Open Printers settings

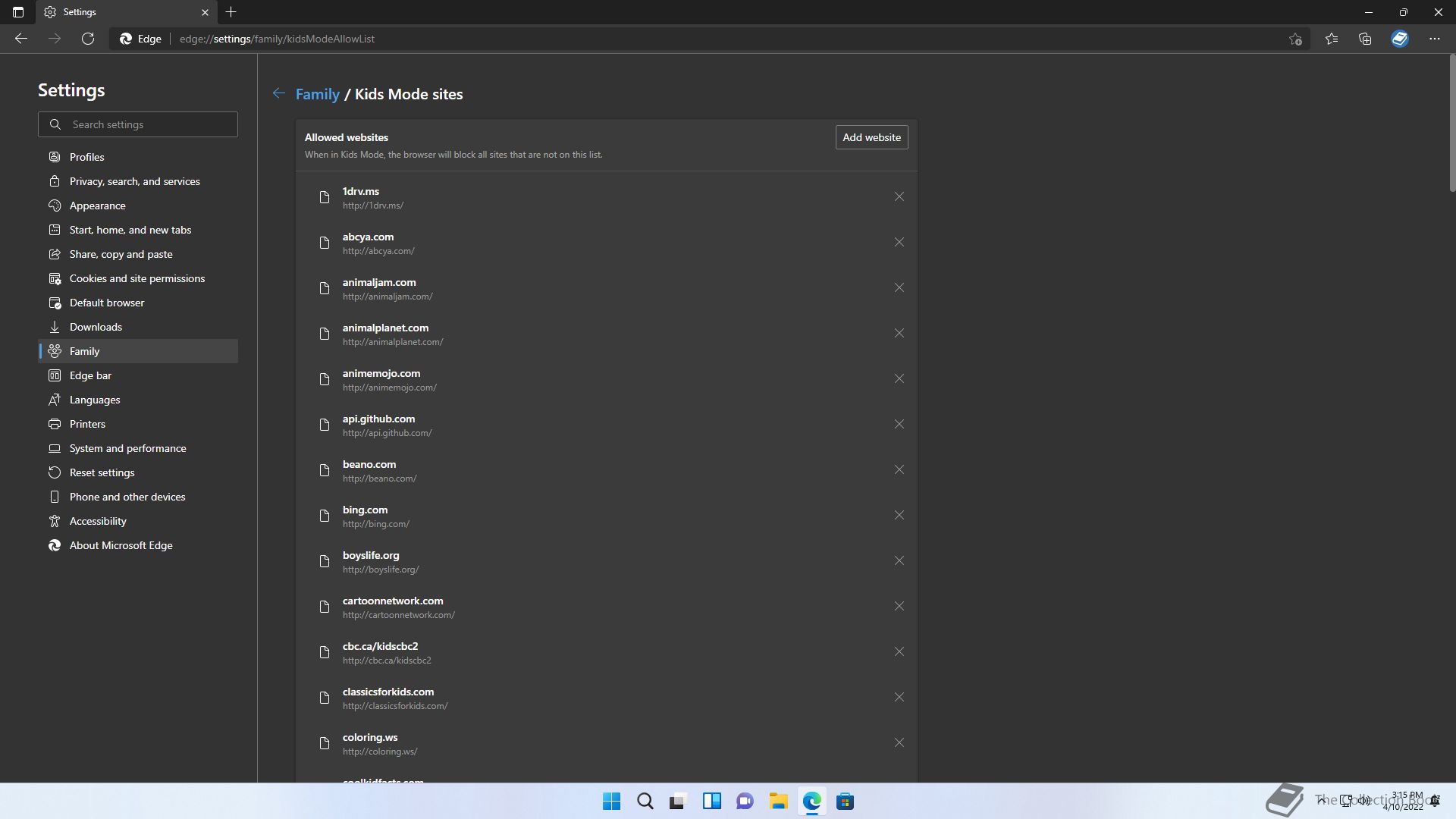138,424
